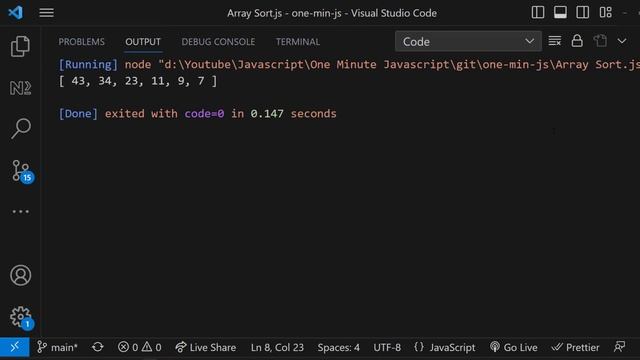The image size is (640, 360).
Task: Toggle primary side bar layout icon
Action: click(x=538, y=13)
